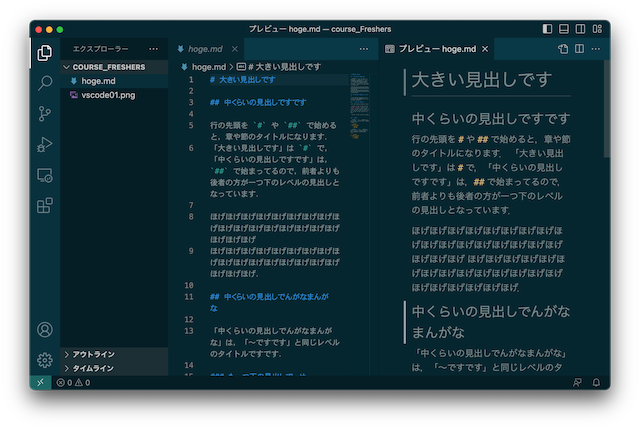Screen dimensions: 640x429
Task: Toggle the secondary side bar layout icon
Action: [580, 29]
